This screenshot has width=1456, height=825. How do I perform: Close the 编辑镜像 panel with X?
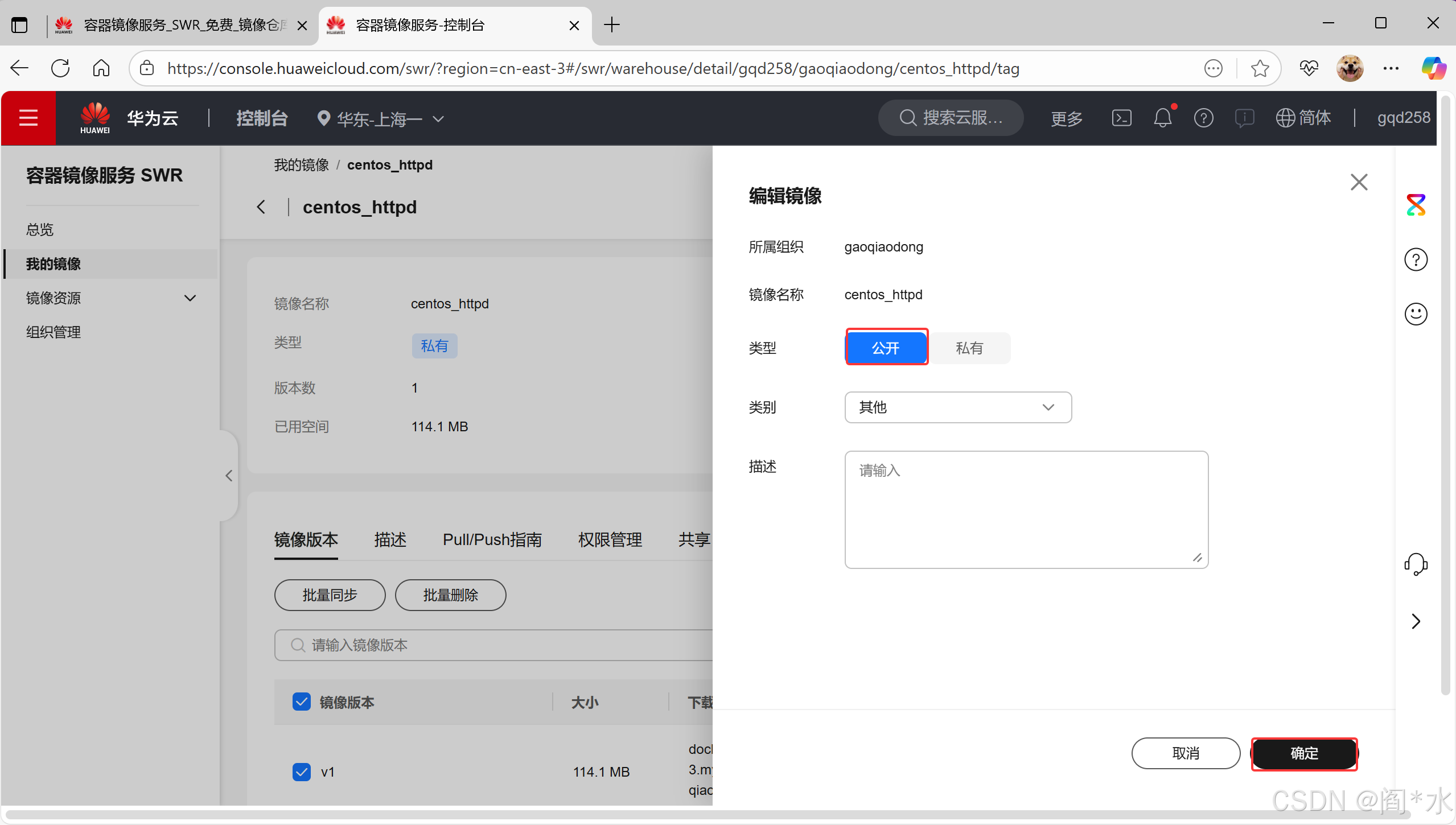click(1359, 183)
